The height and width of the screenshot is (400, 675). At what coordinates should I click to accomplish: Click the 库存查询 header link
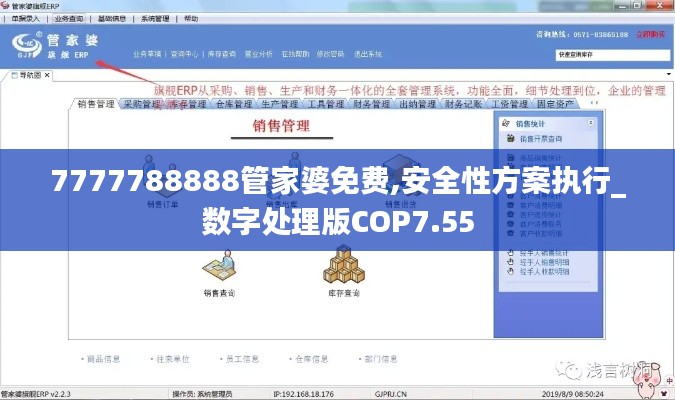222,54
